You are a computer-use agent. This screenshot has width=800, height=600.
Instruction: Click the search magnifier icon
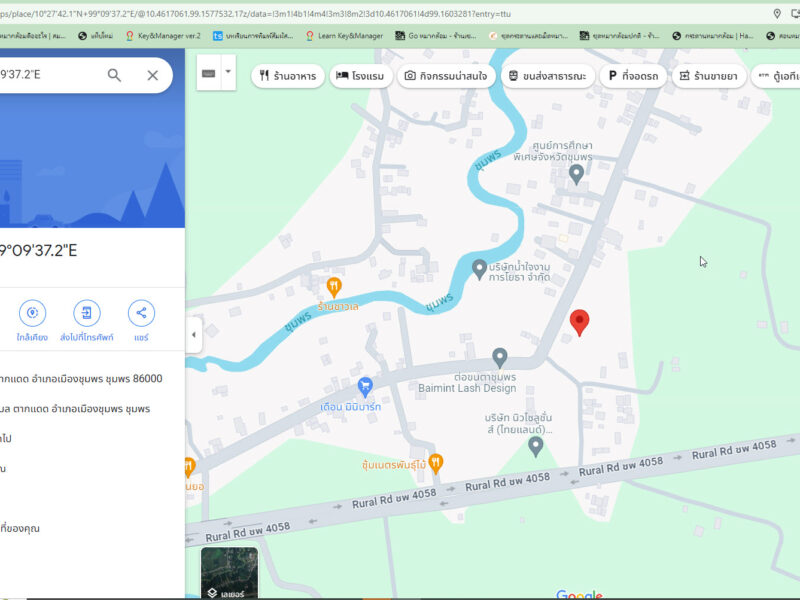coord(114,75)
